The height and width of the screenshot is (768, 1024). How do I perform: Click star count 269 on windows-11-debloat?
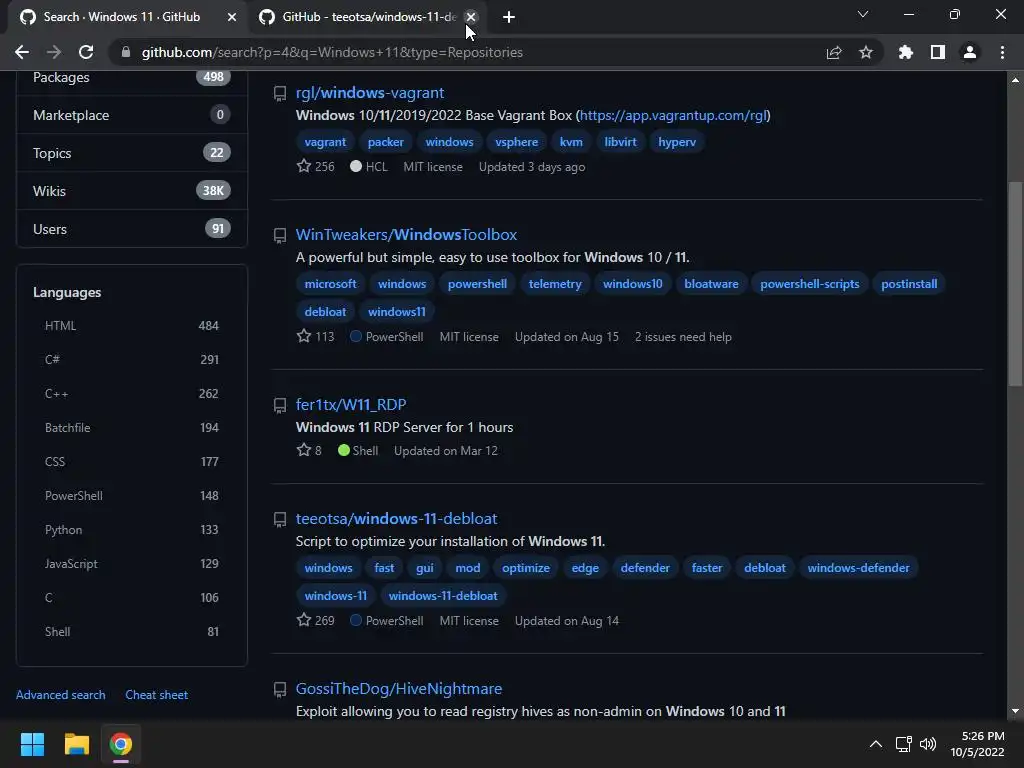point(315,620)
